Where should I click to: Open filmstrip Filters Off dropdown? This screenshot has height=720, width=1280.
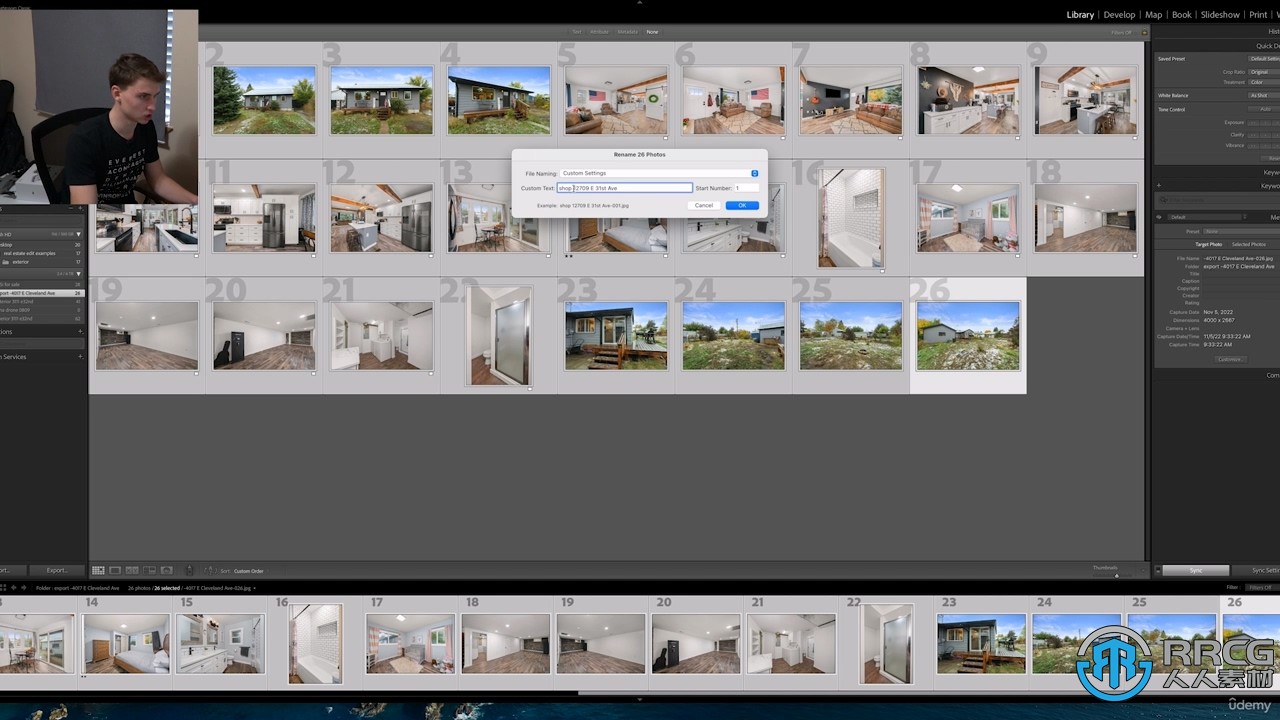point(1260,587)
